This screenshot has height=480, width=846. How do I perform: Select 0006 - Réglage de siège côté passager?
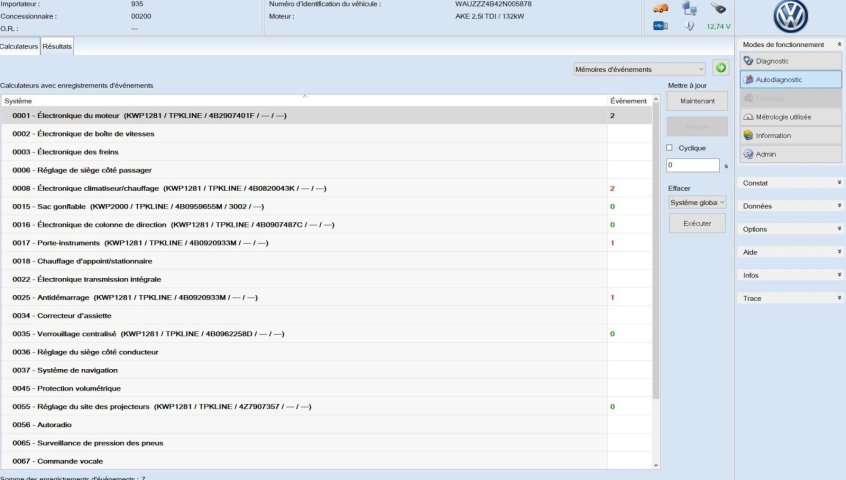tap(326, 170)
